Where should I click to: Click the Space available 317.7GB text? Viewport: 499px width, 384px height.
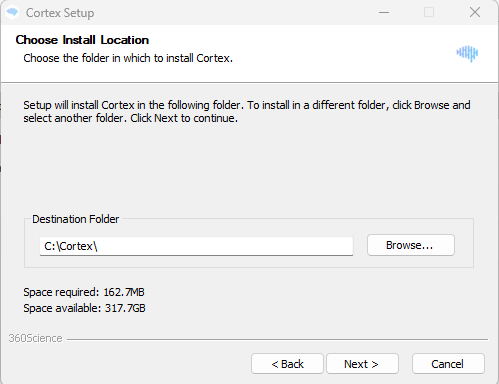pyautogui.click(x=84, y=308)
